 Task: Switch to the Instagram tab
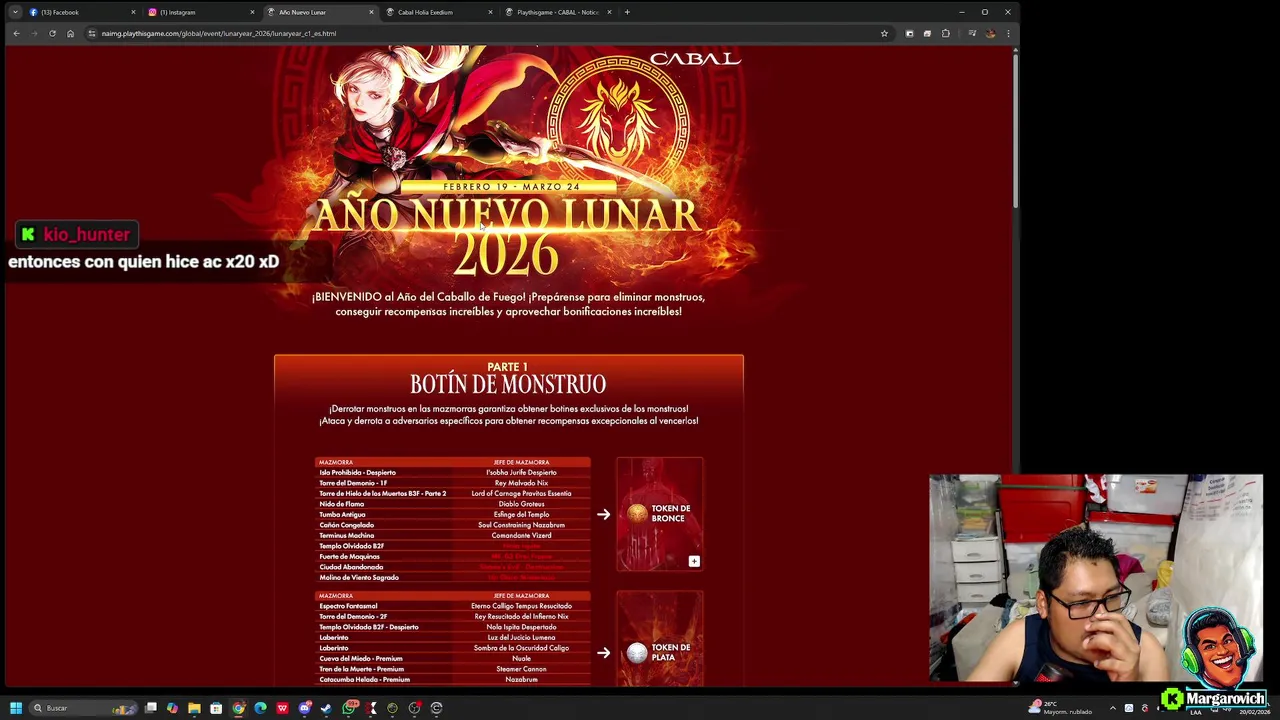pyautogui.click(x=199, y=12)
